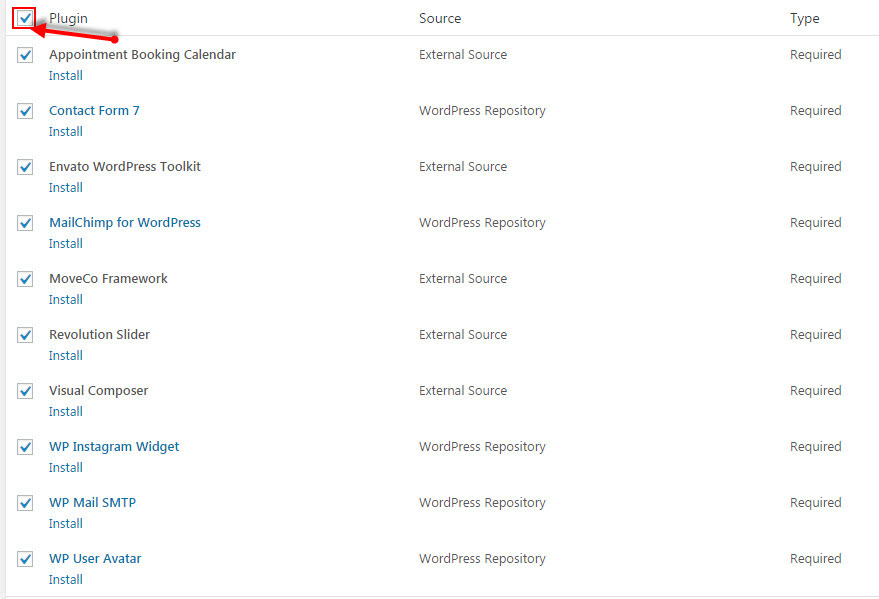This screenshot has width=879, height=599.
Task: Click WordPress Repository in WP Mail SMTP row
Action: pyautogui.click(x=482, y=503)
